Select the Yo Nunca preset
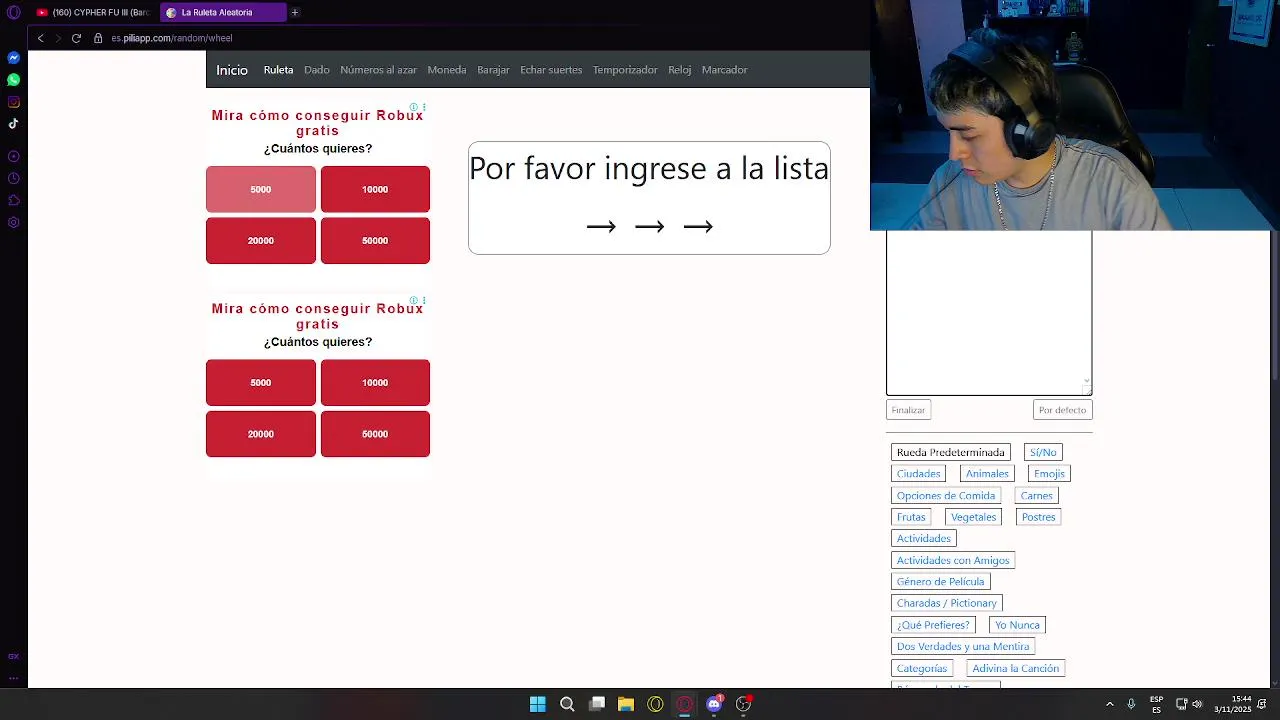1280x720 pixels. pyautogui.click(x=1017, y=625)
